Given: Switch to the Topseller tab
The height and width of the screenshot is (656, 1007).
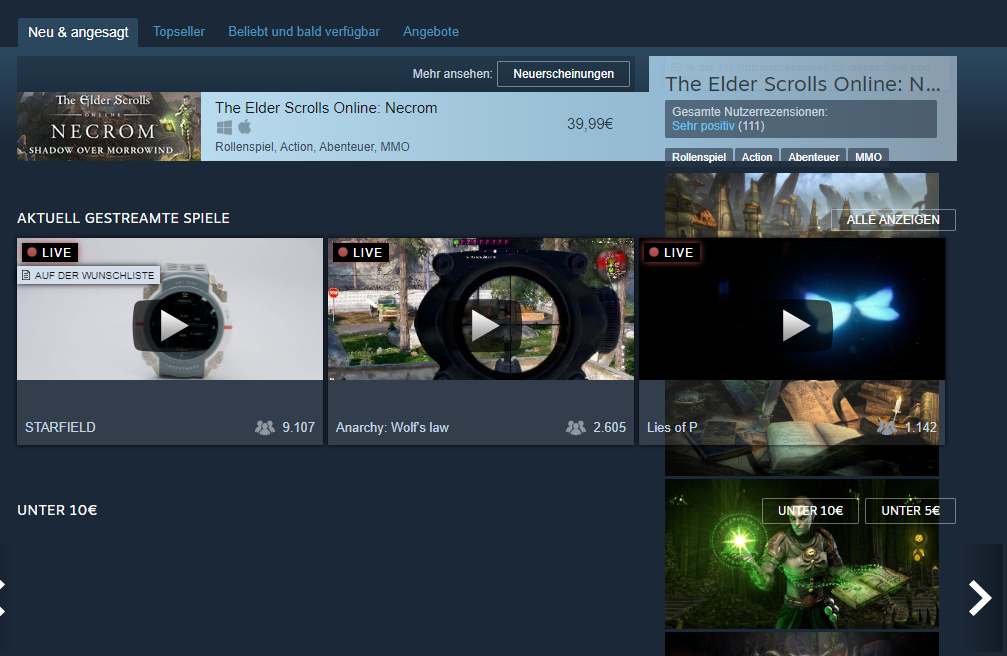Looking at the screenshot, I should pyautogui.click(x=179, y=31).
